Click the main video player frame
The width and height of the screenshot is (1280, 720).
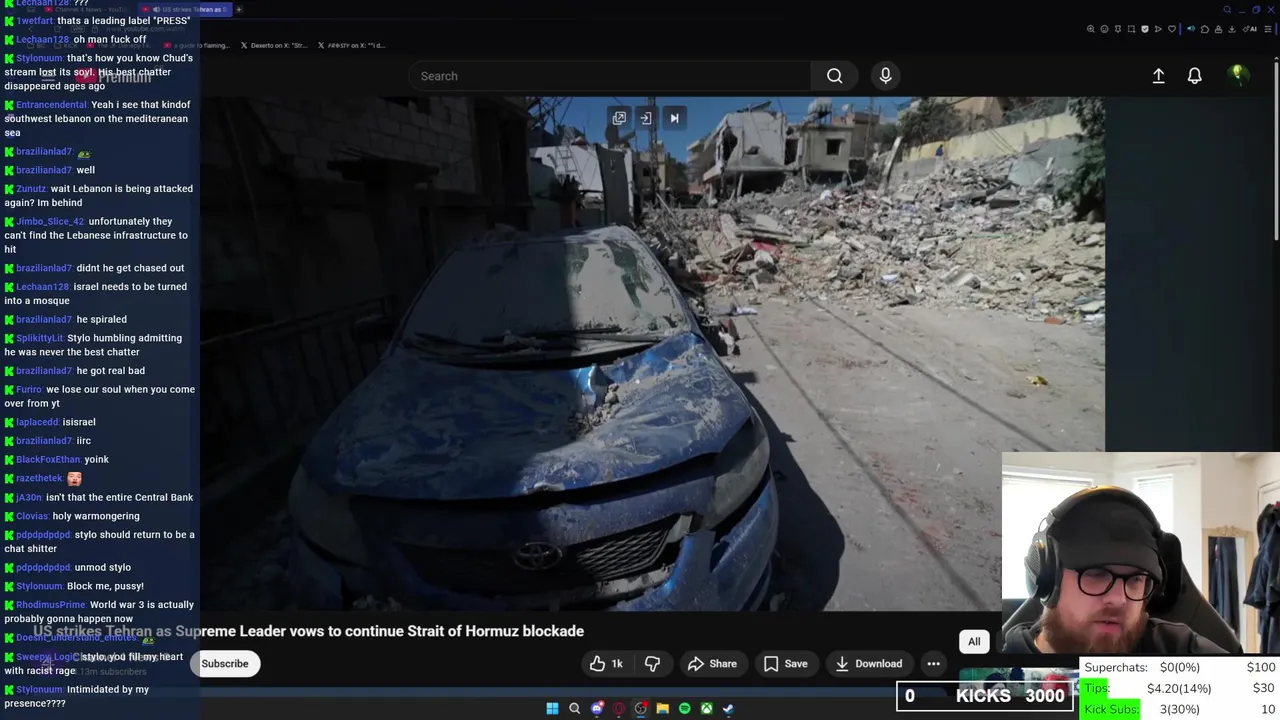pos(652,353)
